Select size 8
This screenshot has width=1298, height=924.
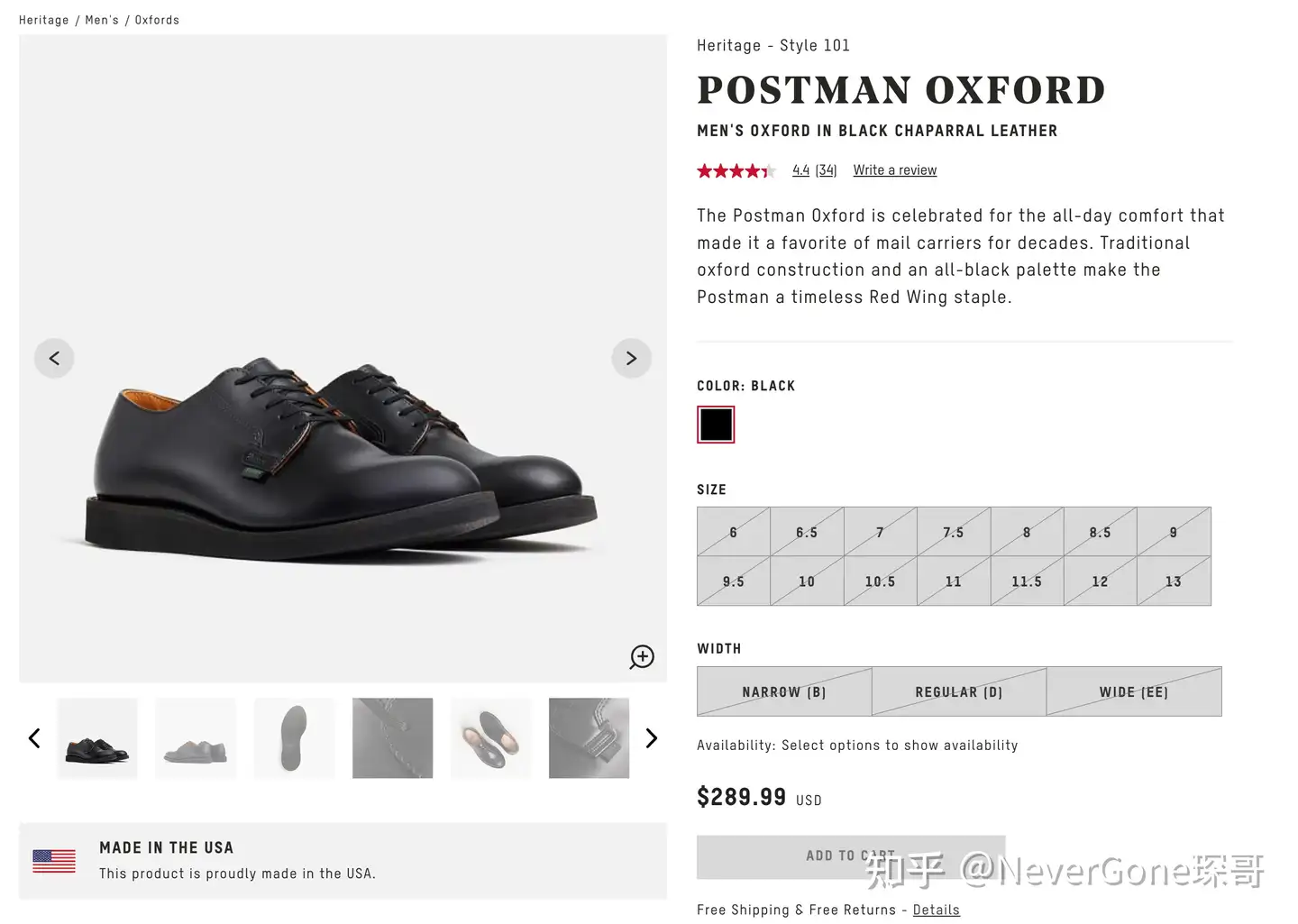click(1026, 532)
